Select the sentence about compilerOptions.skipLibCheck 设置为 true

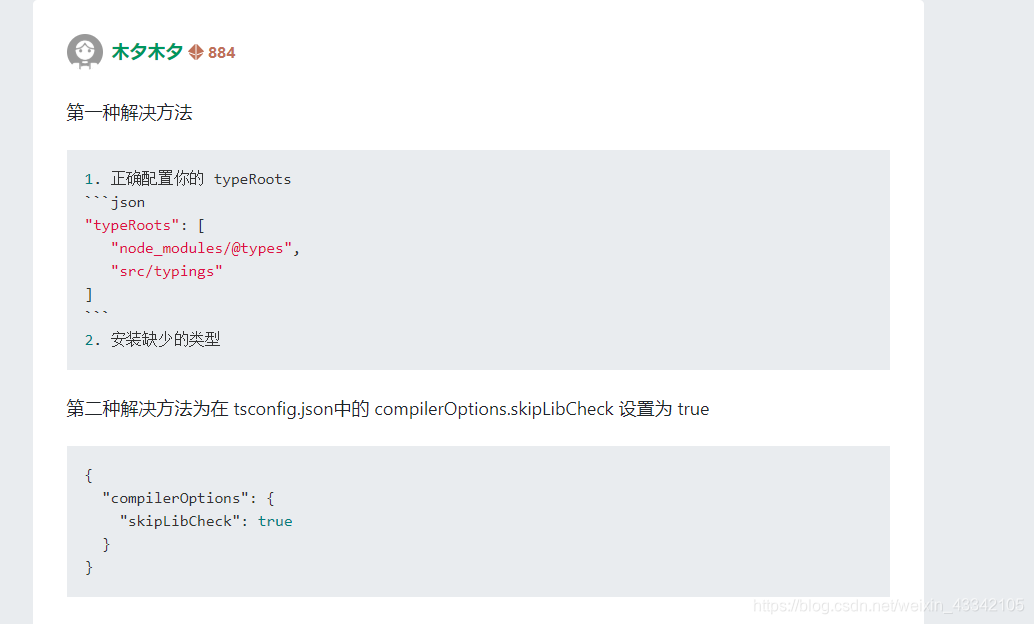[x=388, y=409]
